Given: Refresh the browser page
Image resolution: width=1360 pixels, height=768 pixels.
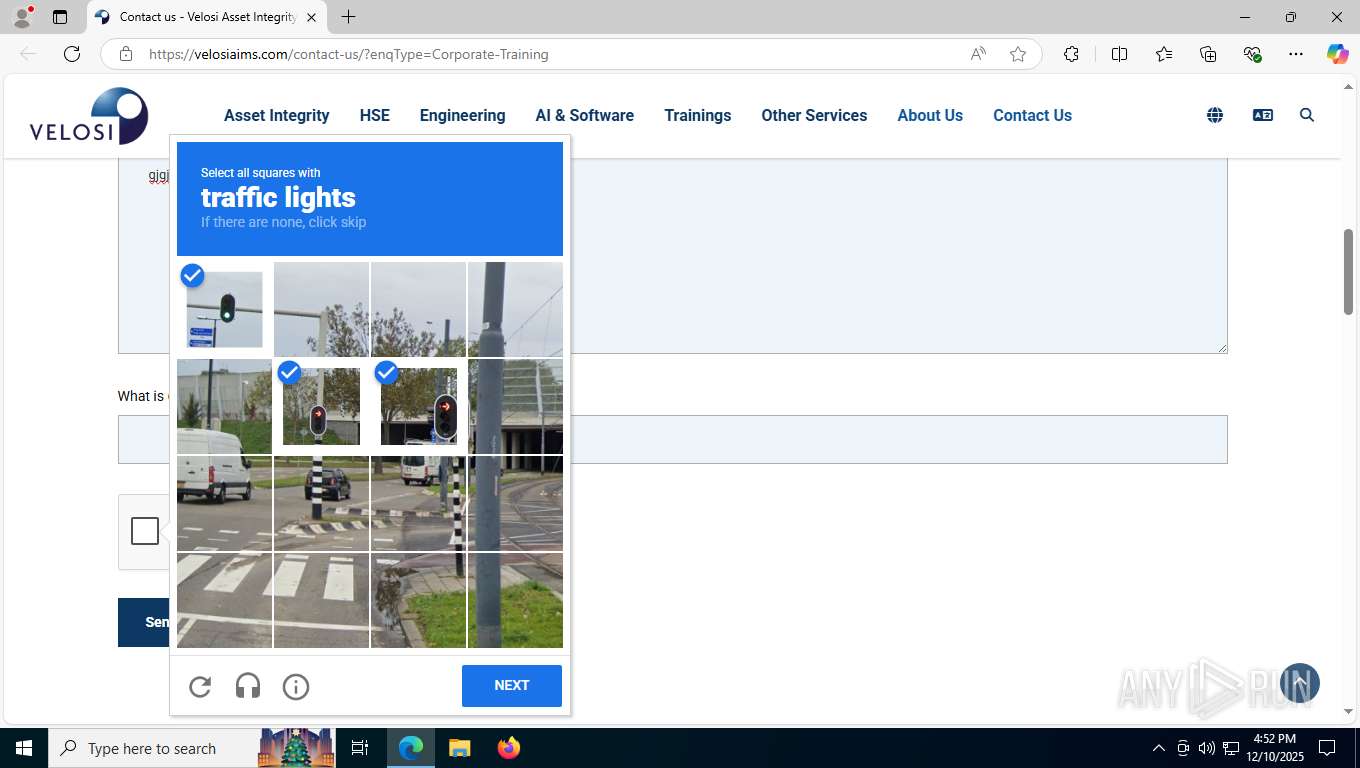Looking at the screenshot, I should 72,54.
